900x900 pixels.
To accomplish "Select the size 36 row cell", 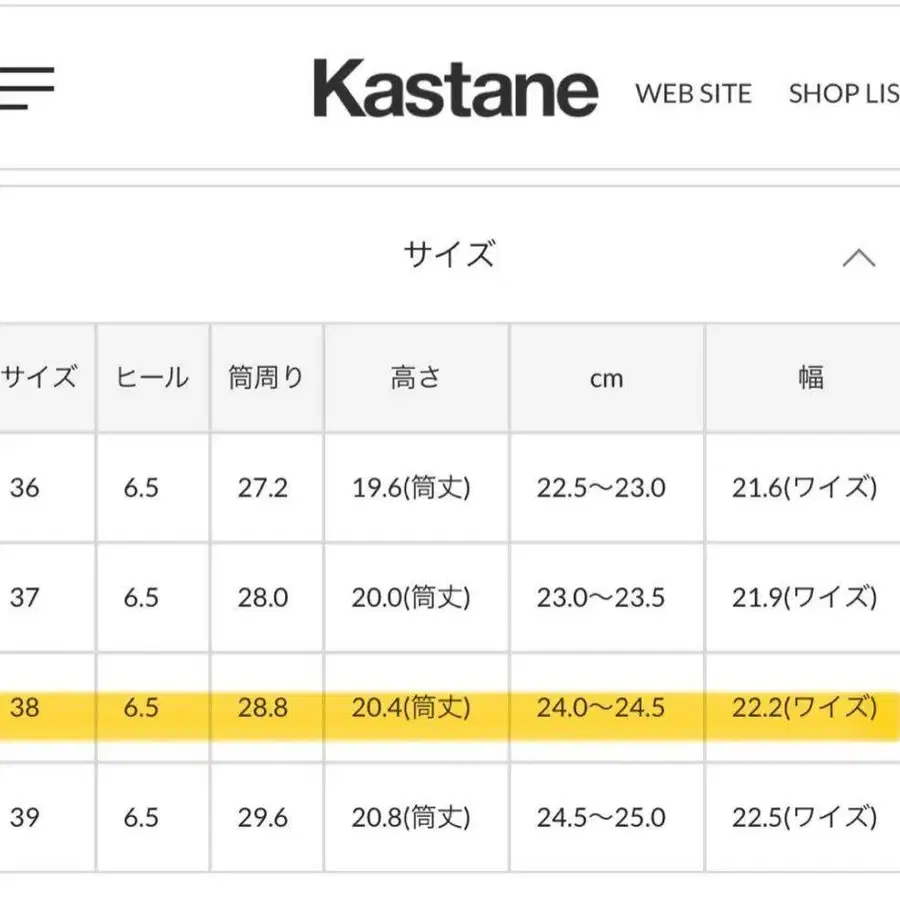I will [25, 488].
